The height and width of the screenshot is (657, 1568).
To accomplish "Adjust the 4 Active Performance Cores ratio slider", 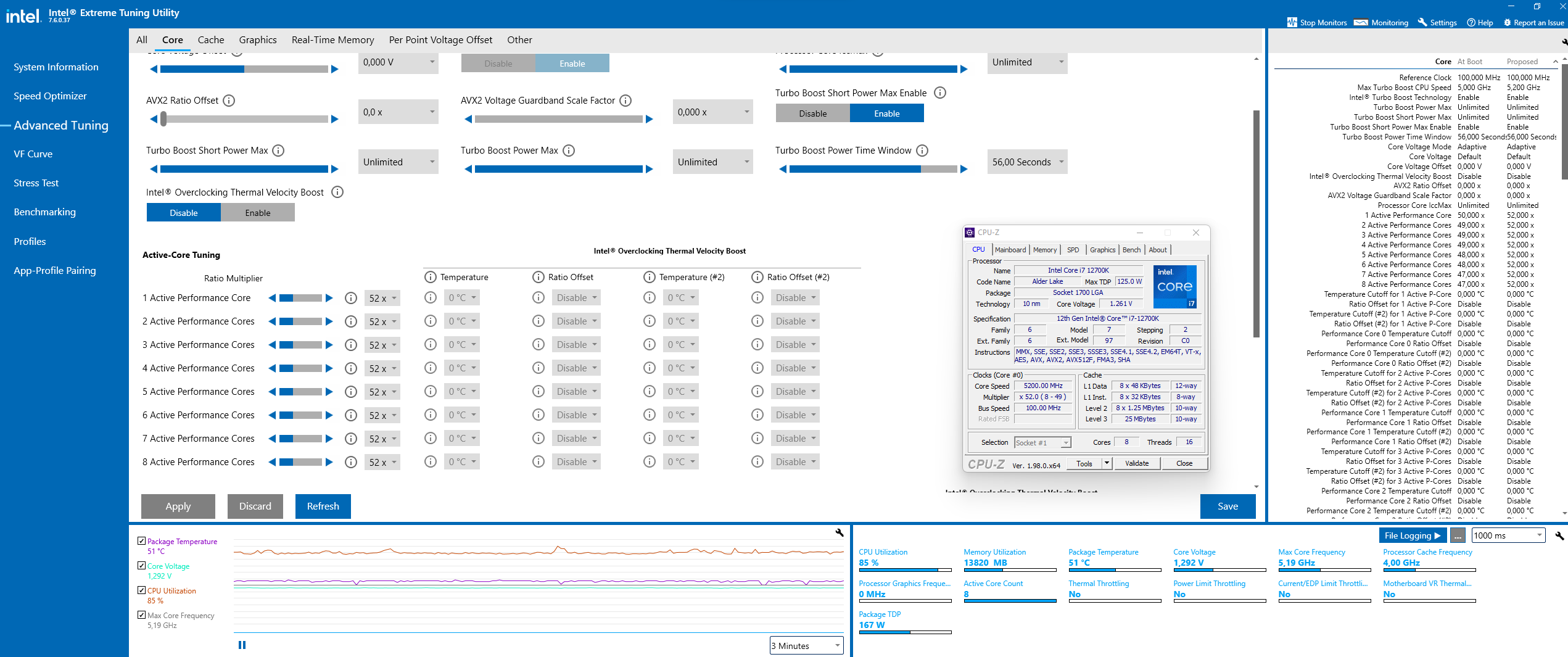I will 301,368.
